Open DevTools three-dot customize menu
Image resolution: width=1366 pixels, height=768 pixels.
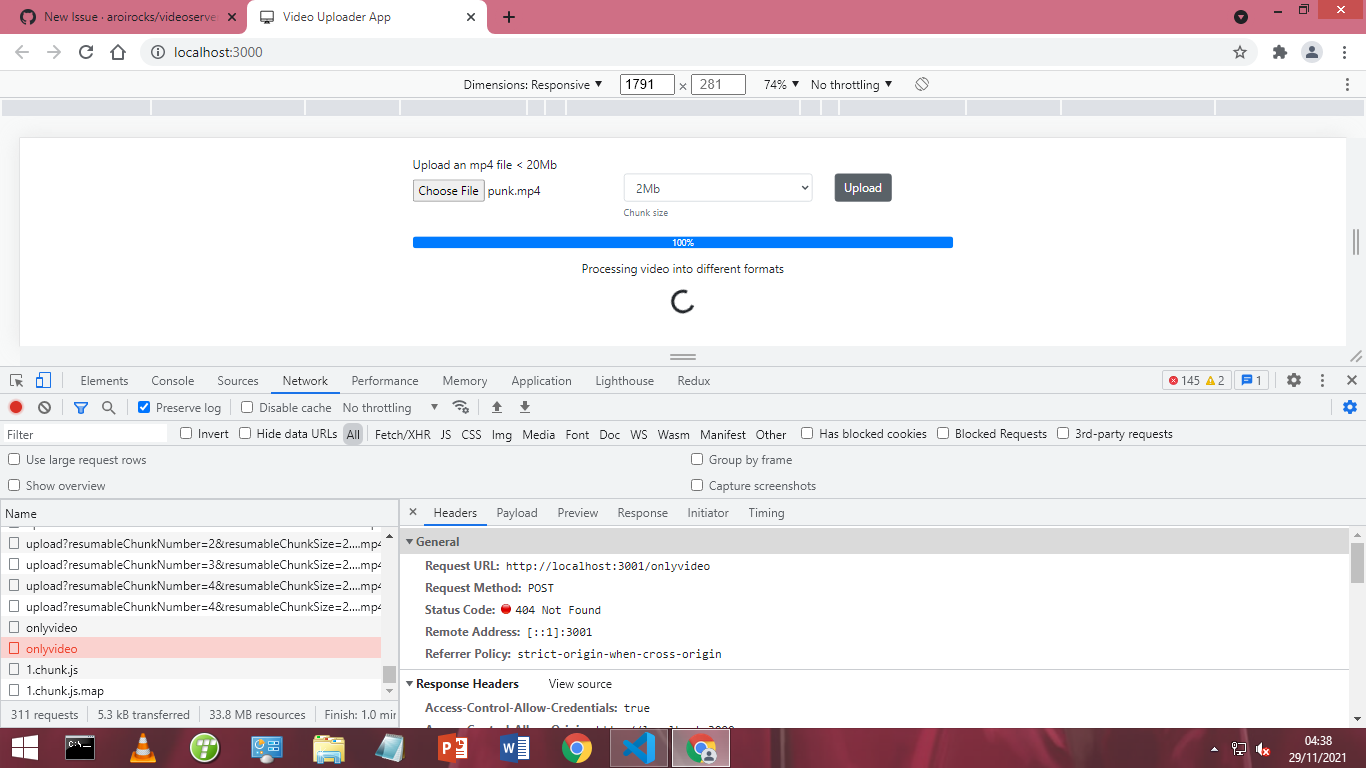point(1323,380)
